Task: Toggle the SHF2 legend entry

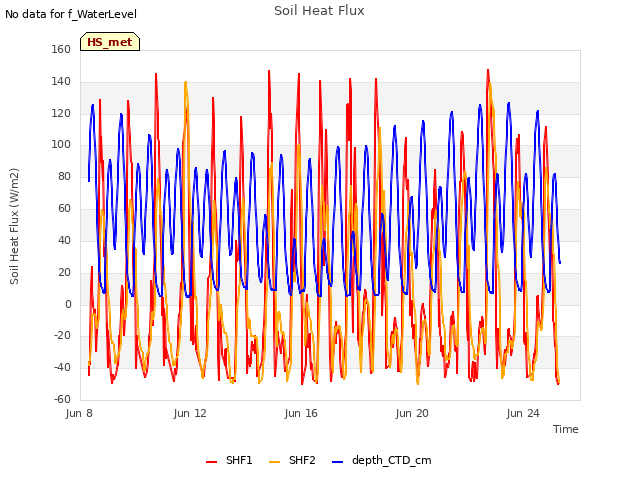Action: click(x=292, y=460)
